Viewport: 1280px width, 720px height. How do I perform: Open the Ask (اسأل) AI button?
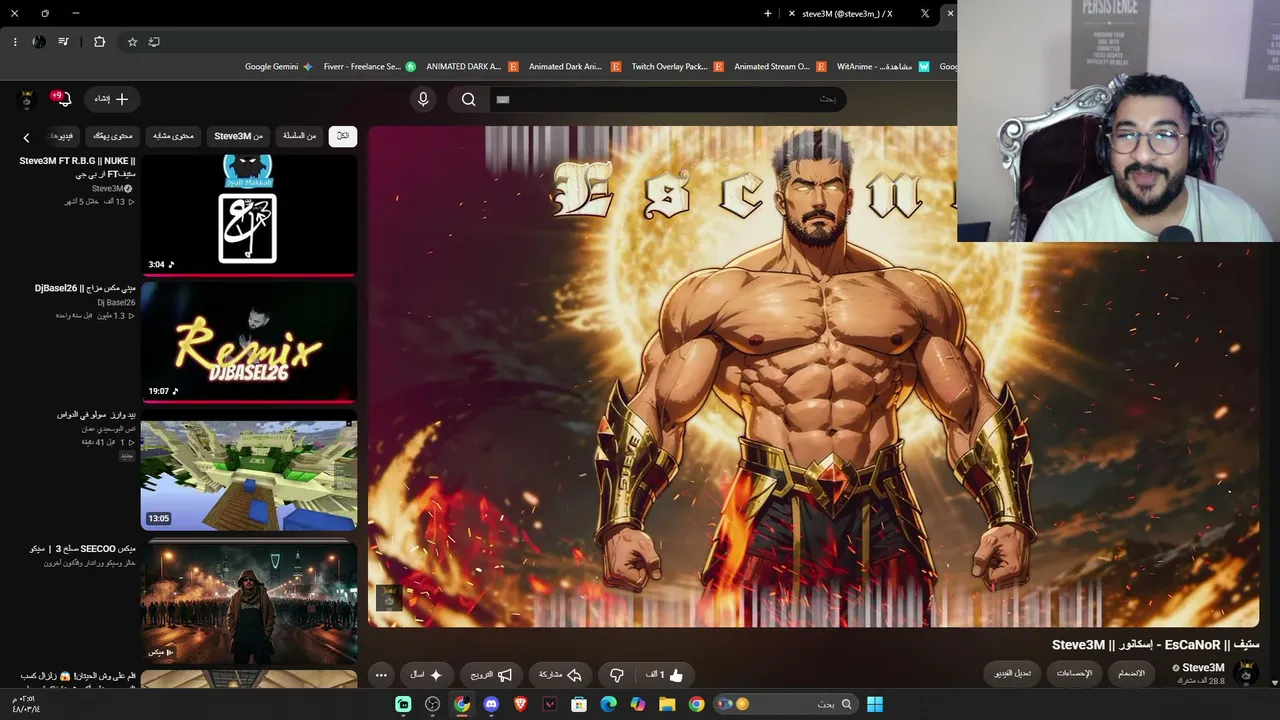[x=425, y=675]
